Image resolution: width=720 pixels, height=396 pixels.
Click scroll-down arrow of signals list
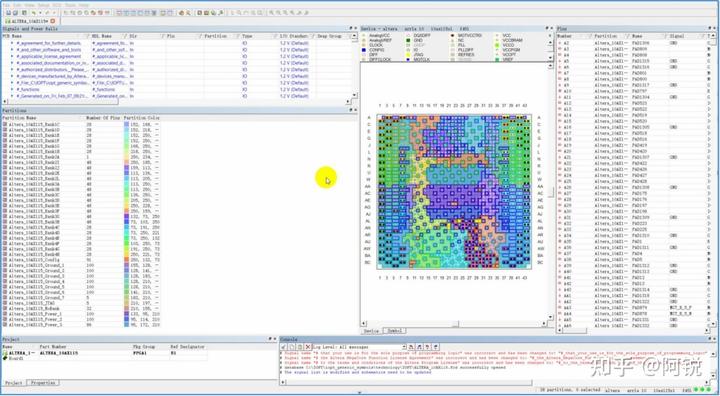[354, 95]
